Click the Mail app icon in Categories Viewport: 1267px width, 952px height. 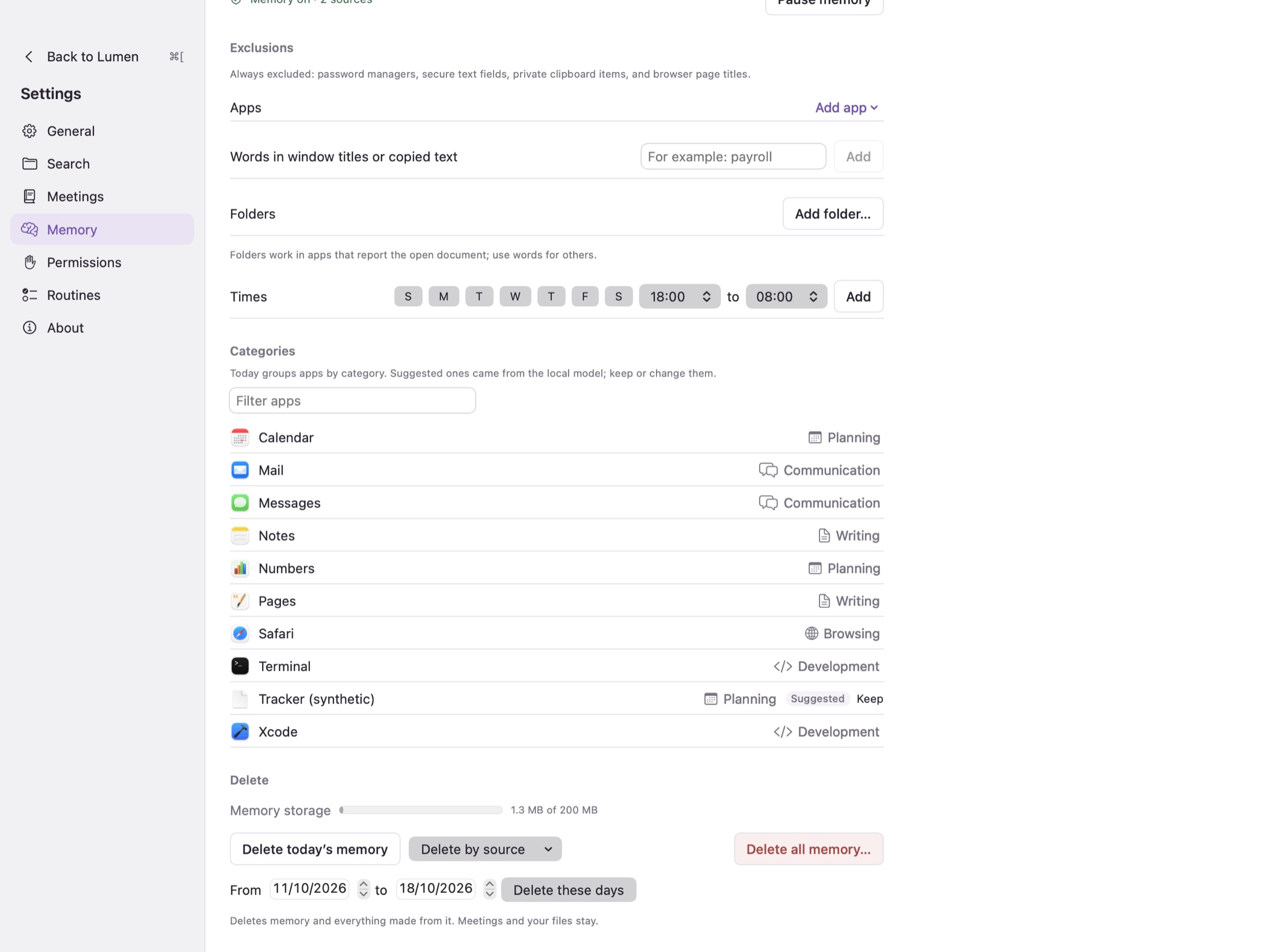pos(240,471)
